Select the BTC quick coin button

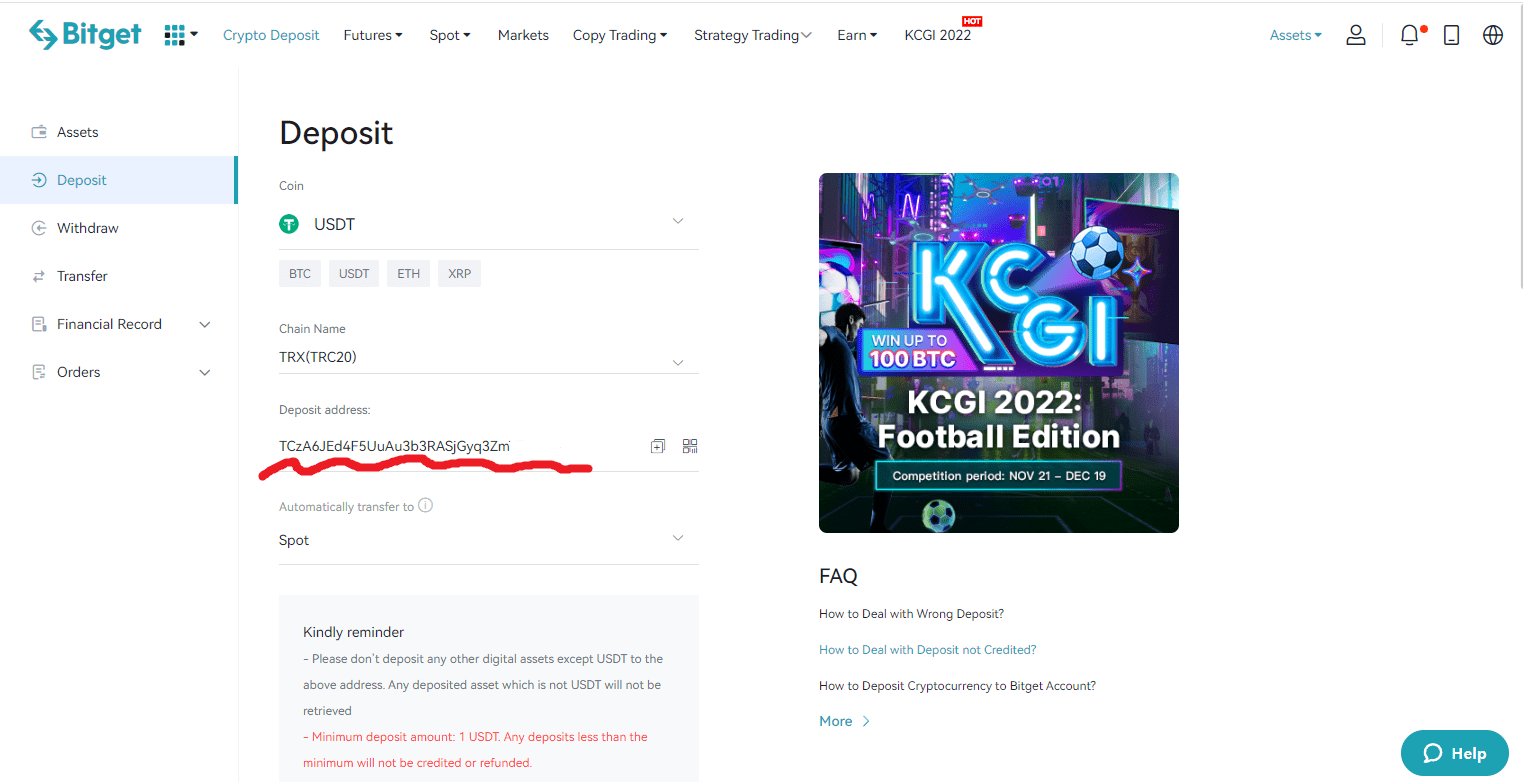click(x=300, y=273)
